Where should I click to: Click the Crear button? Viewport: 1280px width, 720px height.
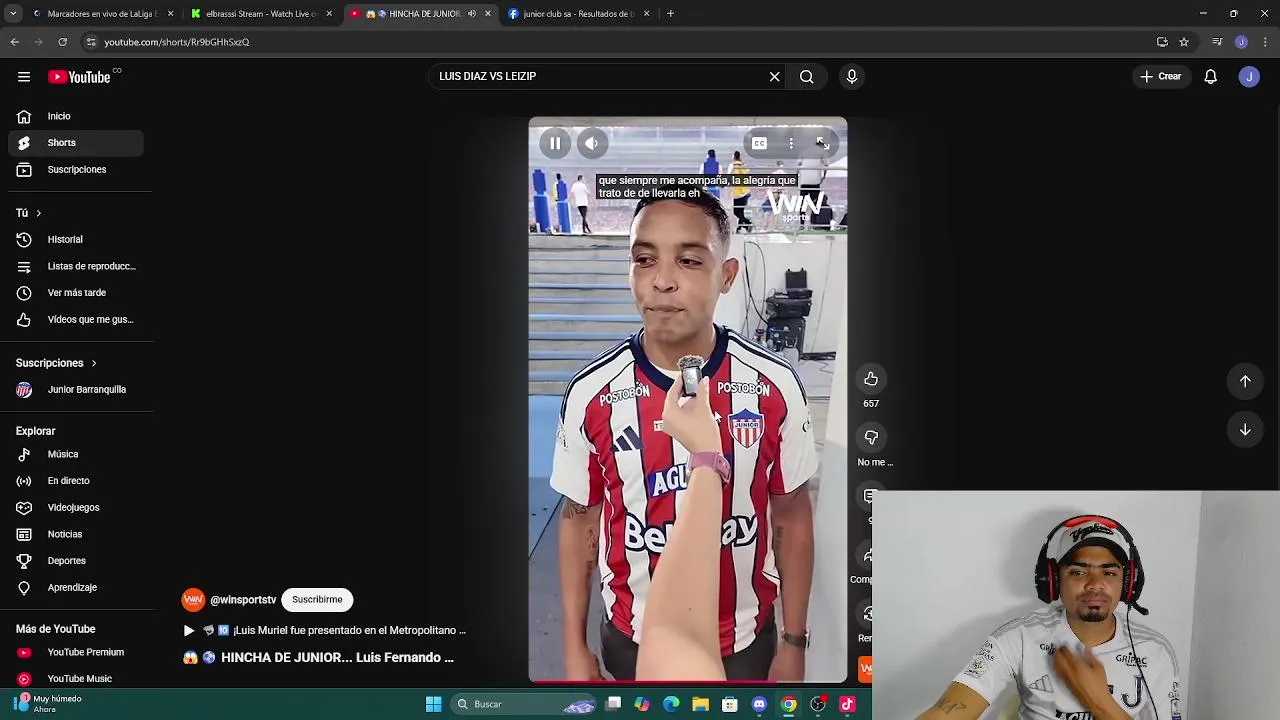coord(1160,77)
